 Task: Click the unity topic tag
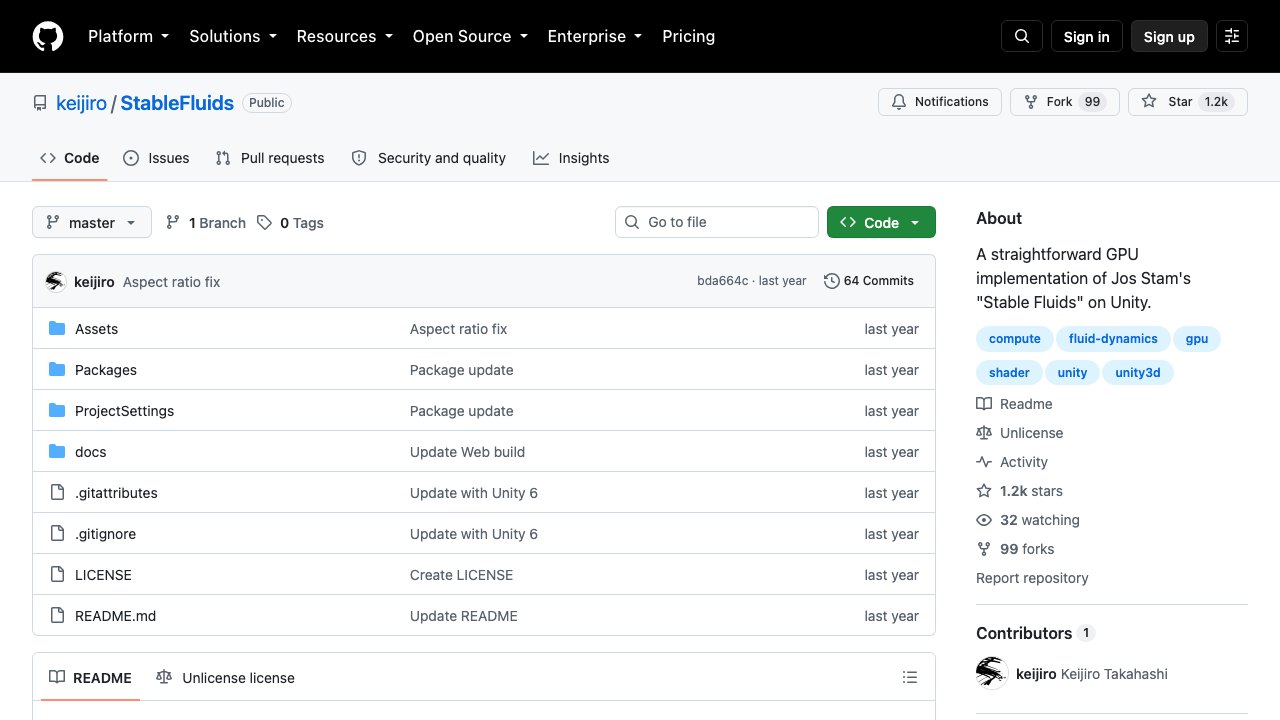(1072, 373)
